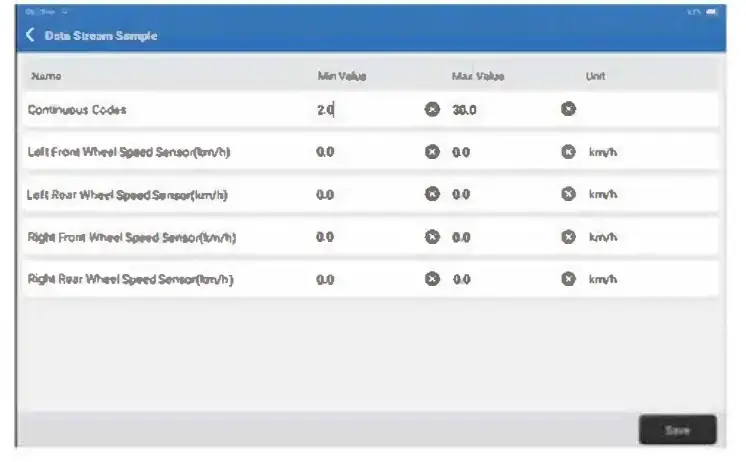Click the Data Stream Sample title
The image size is (746, 462).
(x=101, y=36)
